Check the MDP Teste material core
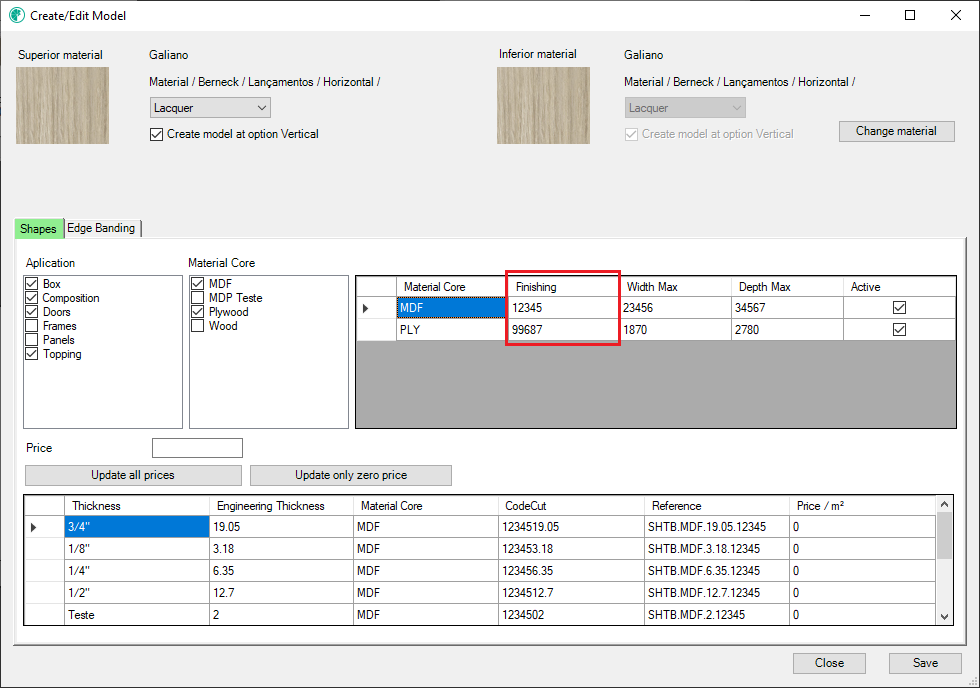This screenshot has width=980, height=688. tap(199, 298)
